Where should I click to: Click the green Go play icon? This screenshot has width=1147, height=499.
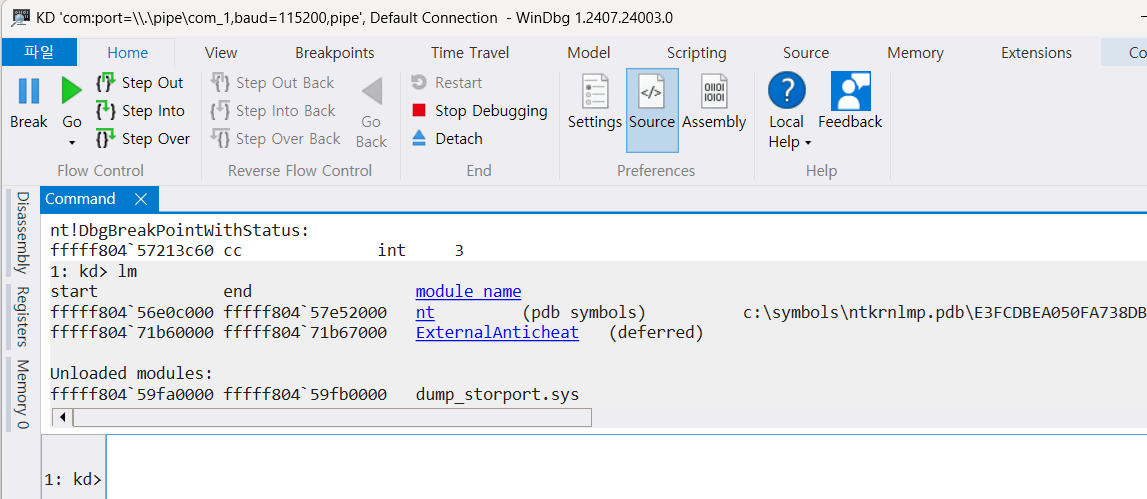point(72,91)
